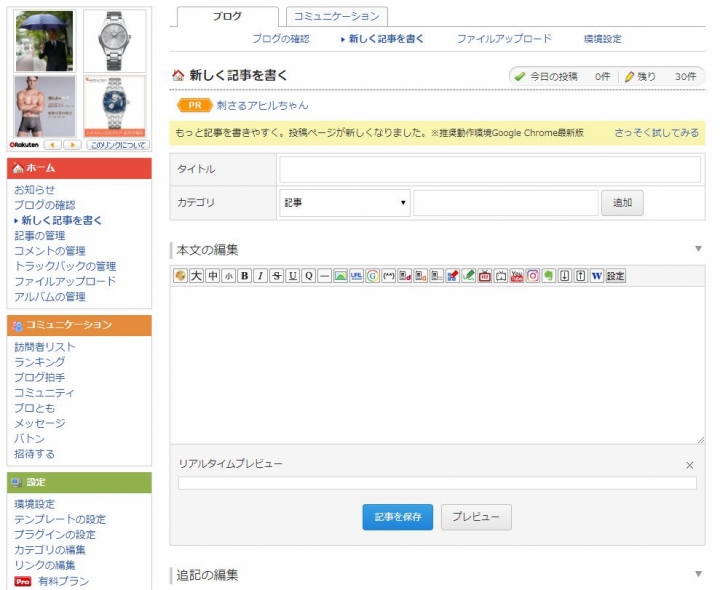
Task: Switch to the コミュニケーション tab
Action: [337, 17]
